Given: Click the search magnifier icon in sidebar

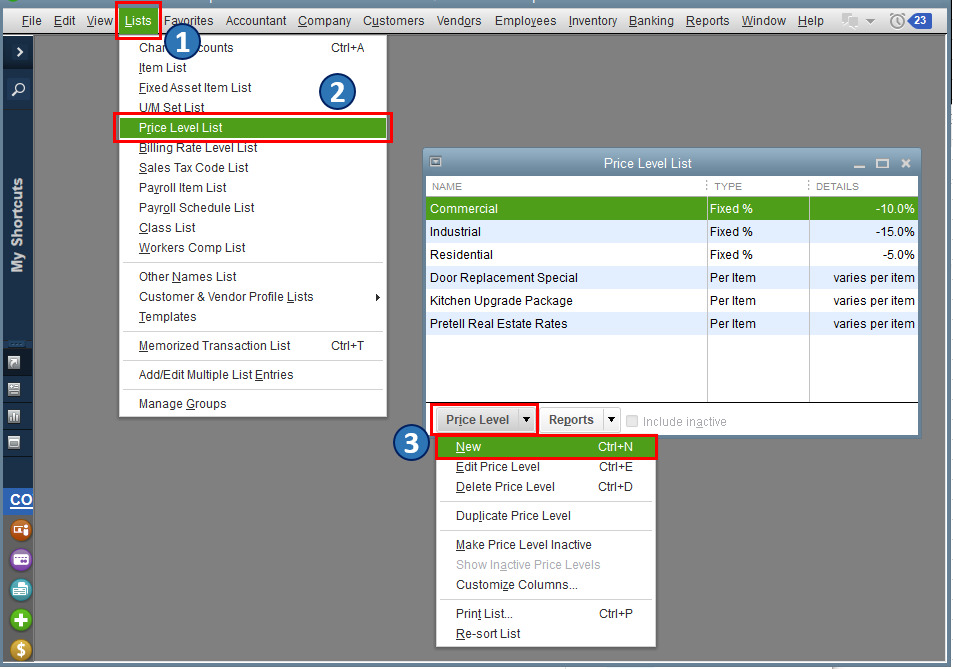Looking at the screenshot, I should pos(19,89).
